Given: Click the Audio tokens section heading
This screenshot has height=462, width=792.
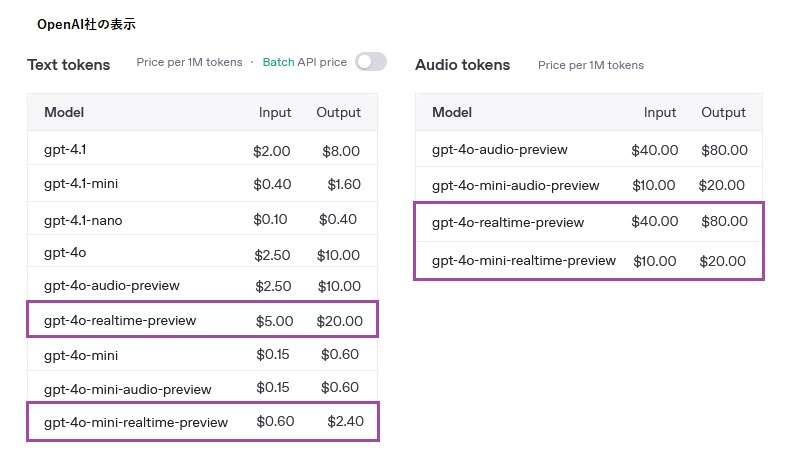Looking at the screenshot, I should pyautogui.click(x=462, y=65).
